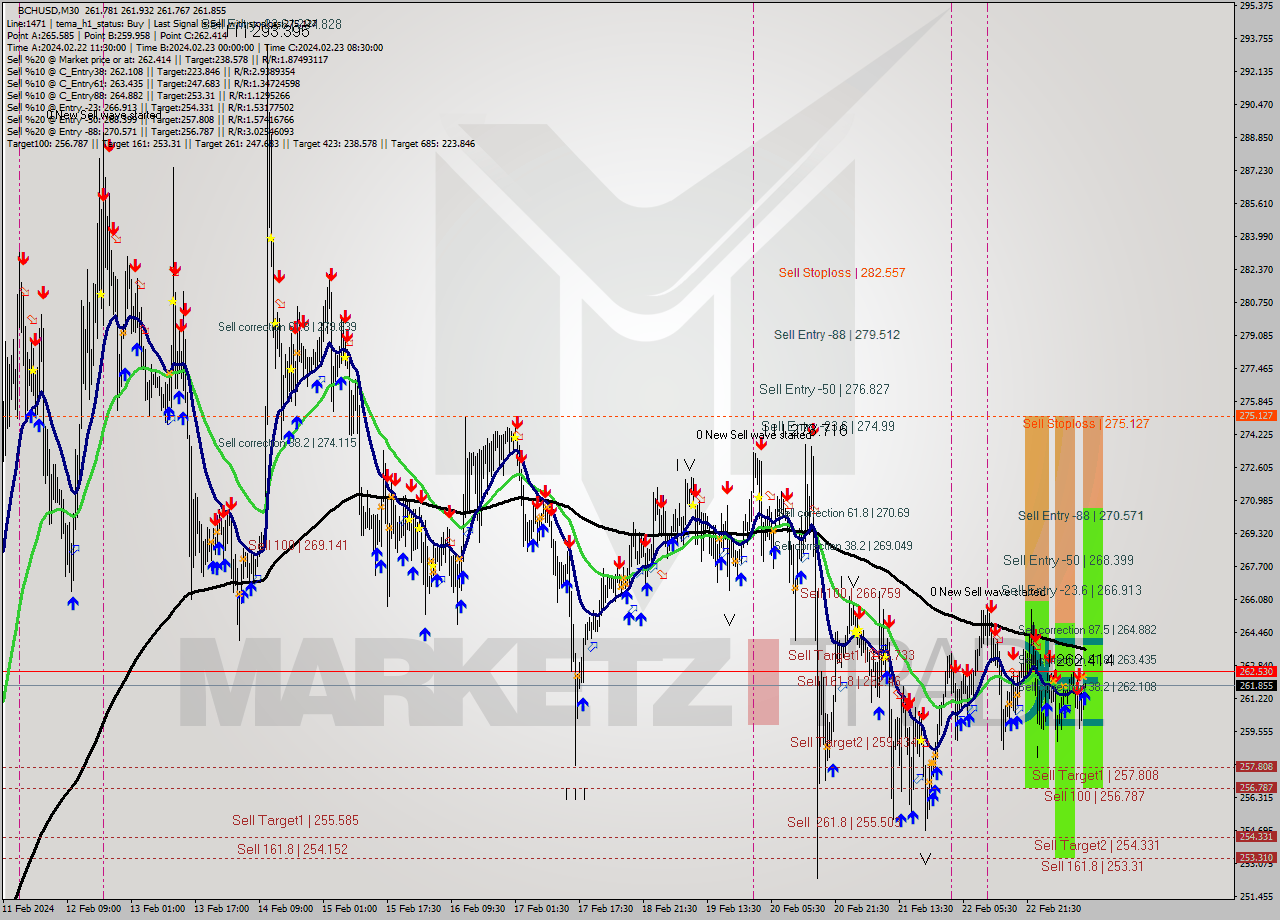Click the 251.455 price axis value

point(1256,896)
